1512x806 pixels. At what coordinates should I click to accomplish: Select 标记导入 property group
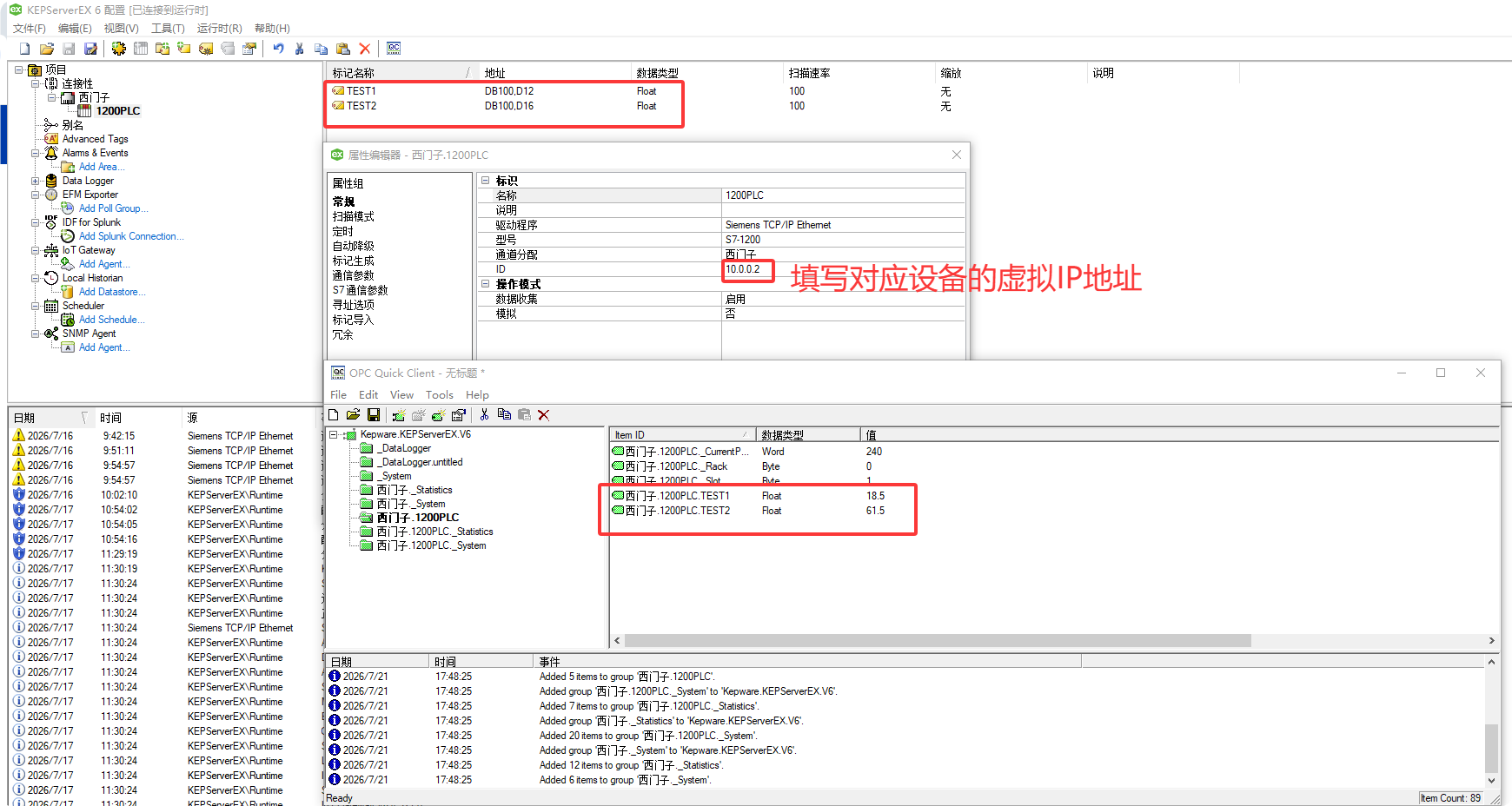(354, 320)
